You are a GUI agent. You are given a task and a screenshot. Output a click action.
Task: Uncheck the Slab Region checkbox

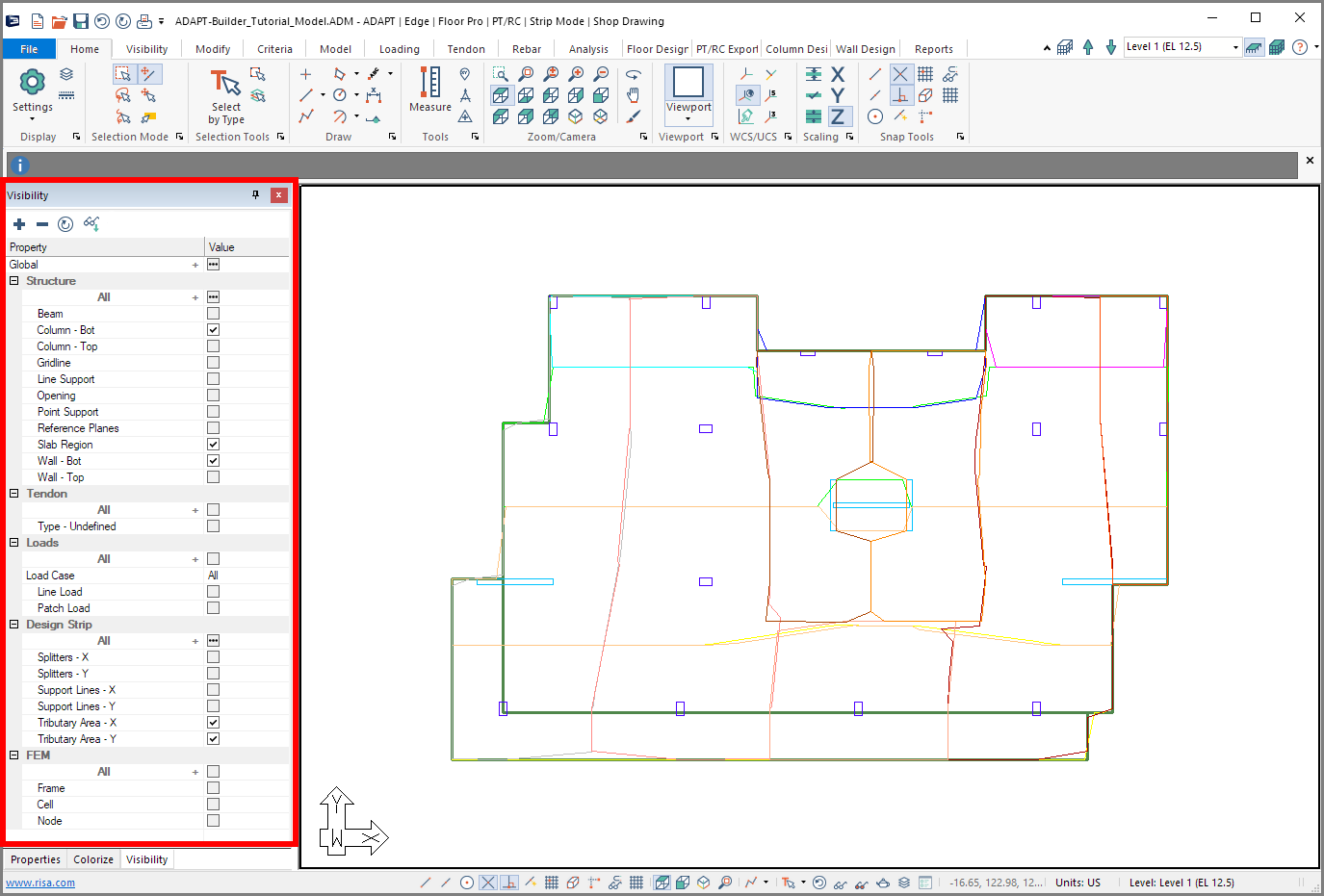[213, 445]
